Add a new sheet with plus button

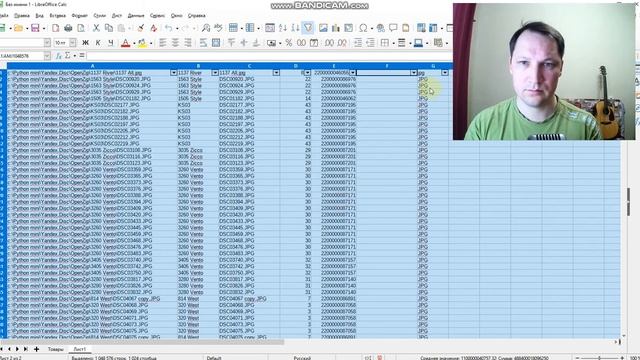click(36, 349)
